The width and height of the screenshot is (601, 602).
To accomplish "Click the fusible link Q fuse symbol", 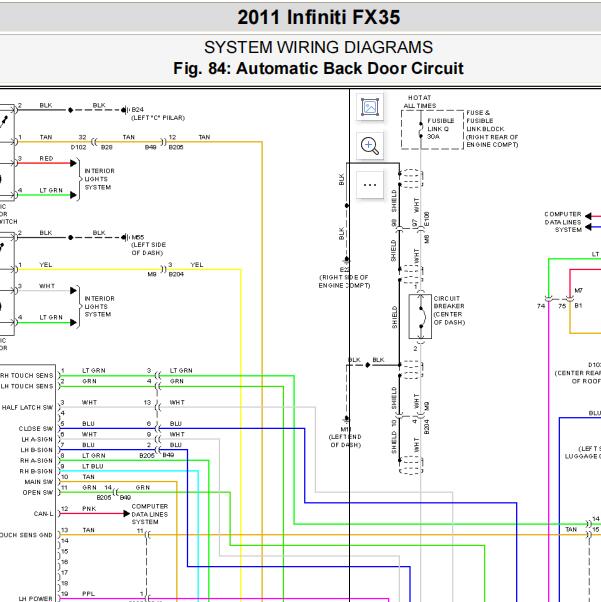I will tap(421, 130).
